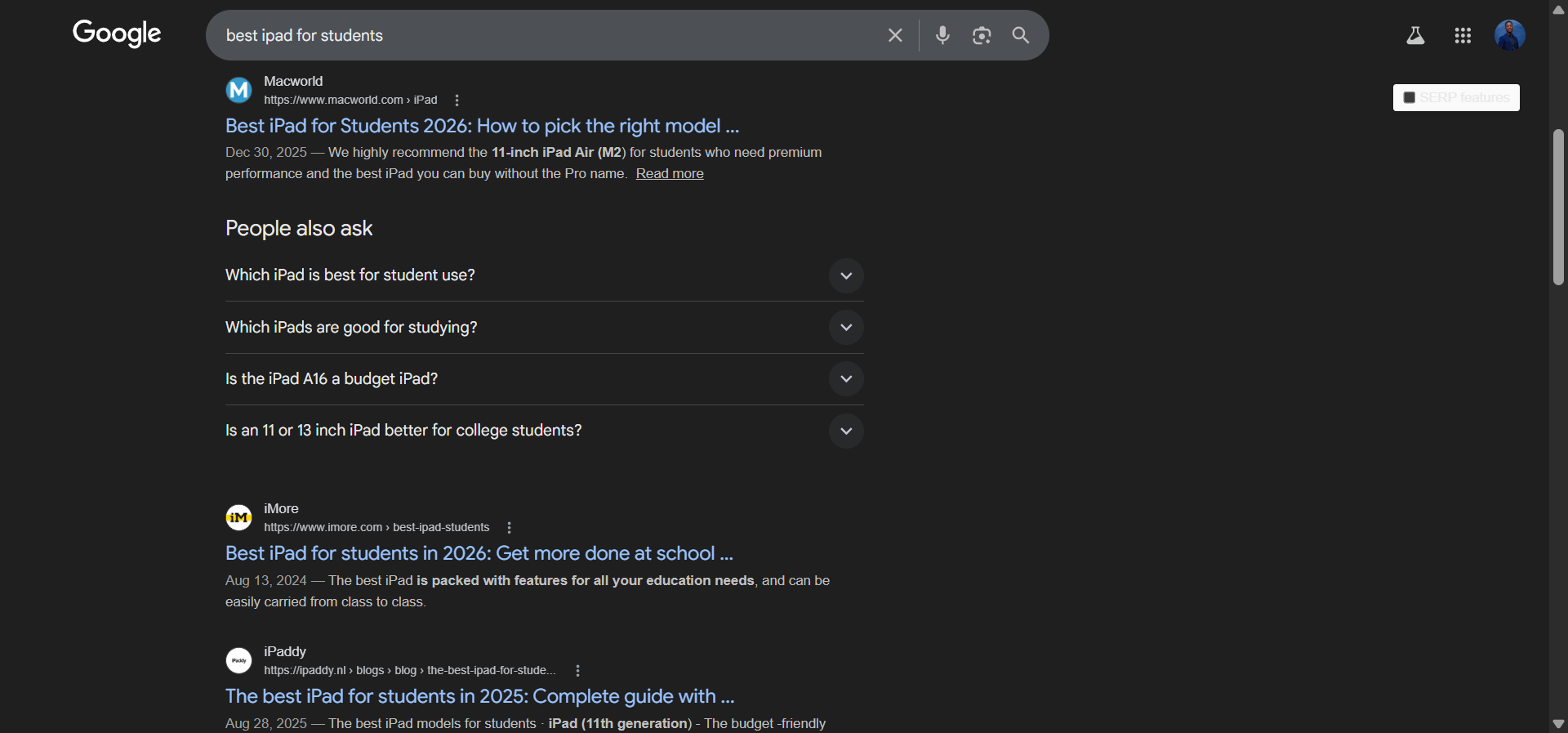
Task: Open more options for Macworld result
Action: click(457, 100)
